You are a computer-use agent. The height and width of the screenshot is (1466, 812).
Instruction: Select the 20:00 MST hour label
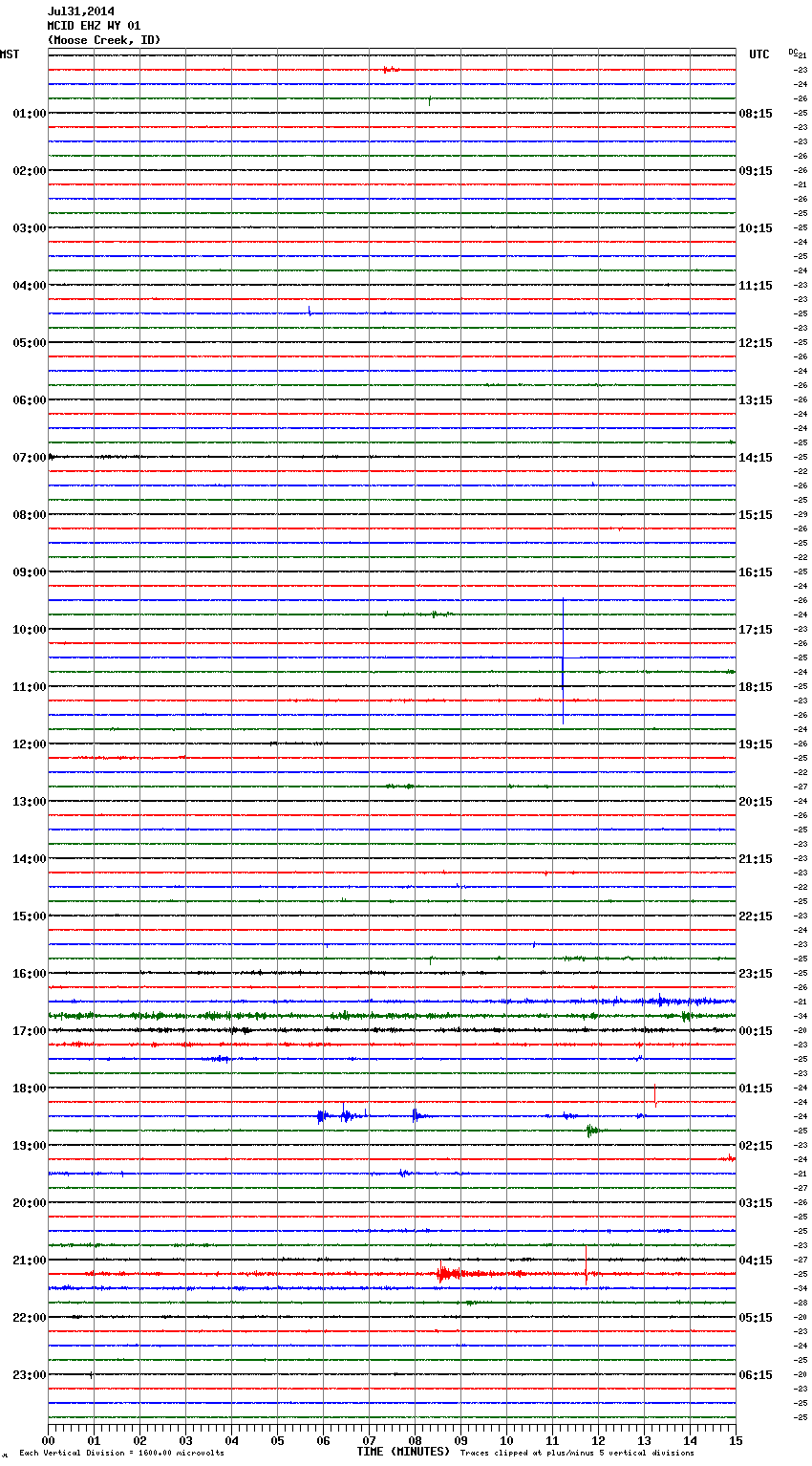pyautogui.click(x=30, y=1203)
